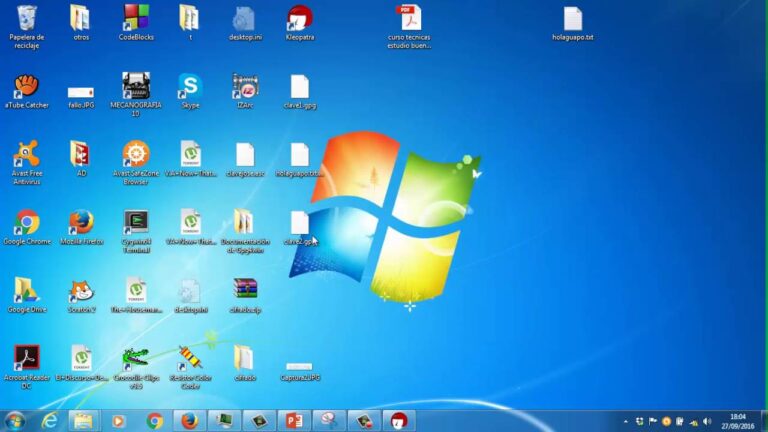Open the Skype desktop shortcut
Viewport: 768px width, 432px height.
click(x=190, y=91)
